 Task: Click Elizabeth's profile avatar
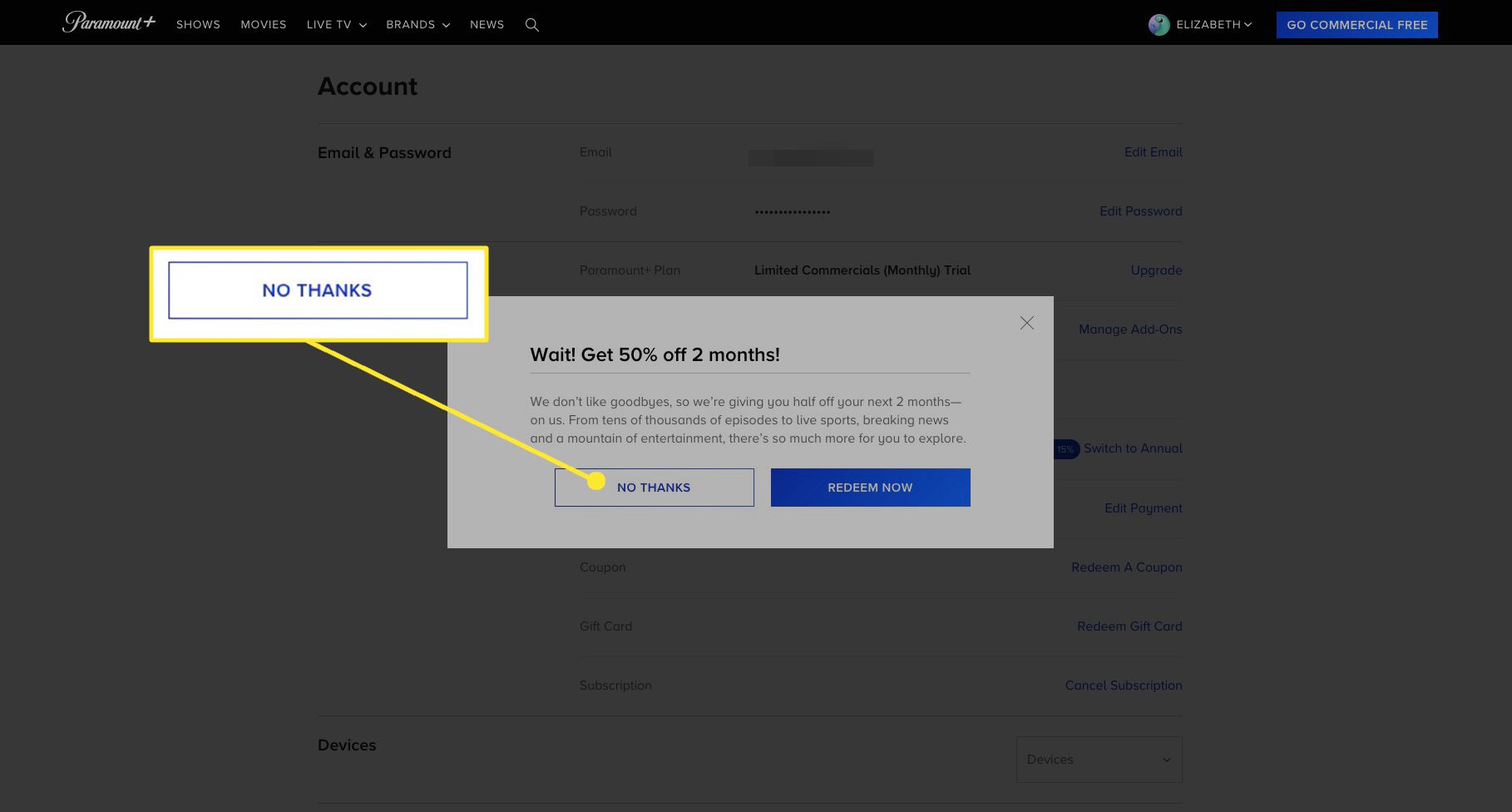[1159, 25]
